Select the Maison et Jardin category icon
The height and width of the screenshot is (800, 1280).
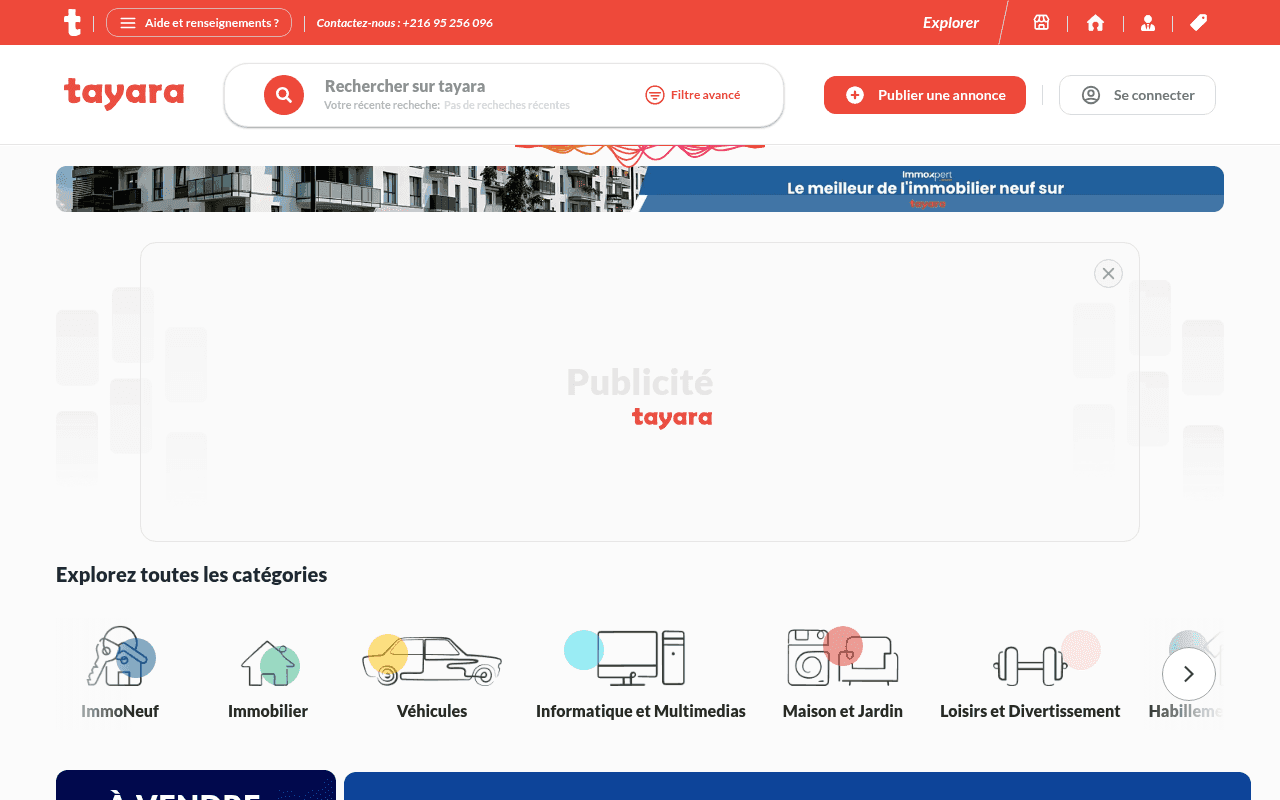(x=842, y=659)
